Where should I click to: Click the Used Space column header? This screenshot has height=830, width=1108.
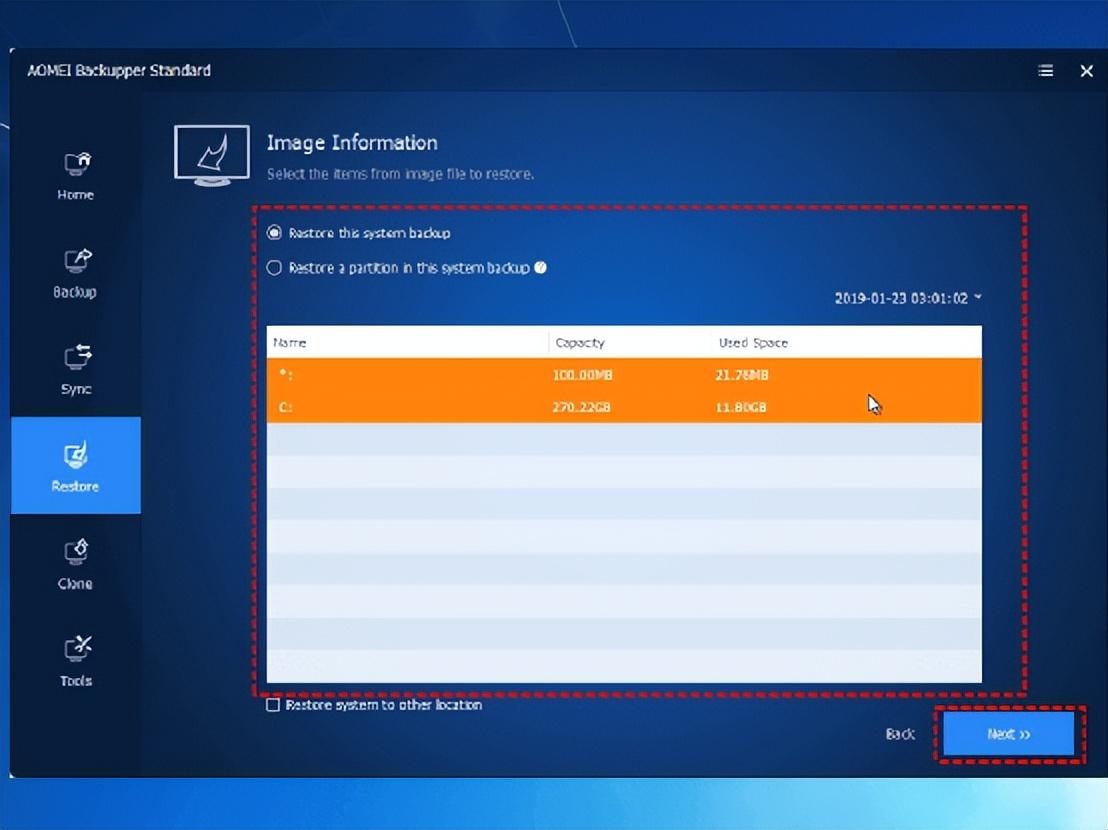(753, 343)
